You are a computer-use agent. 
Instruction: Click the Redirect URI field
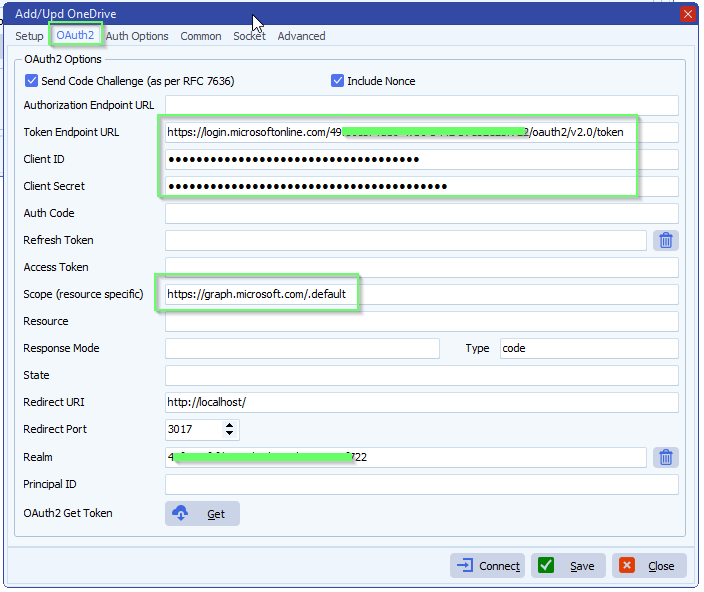[422, 402]
